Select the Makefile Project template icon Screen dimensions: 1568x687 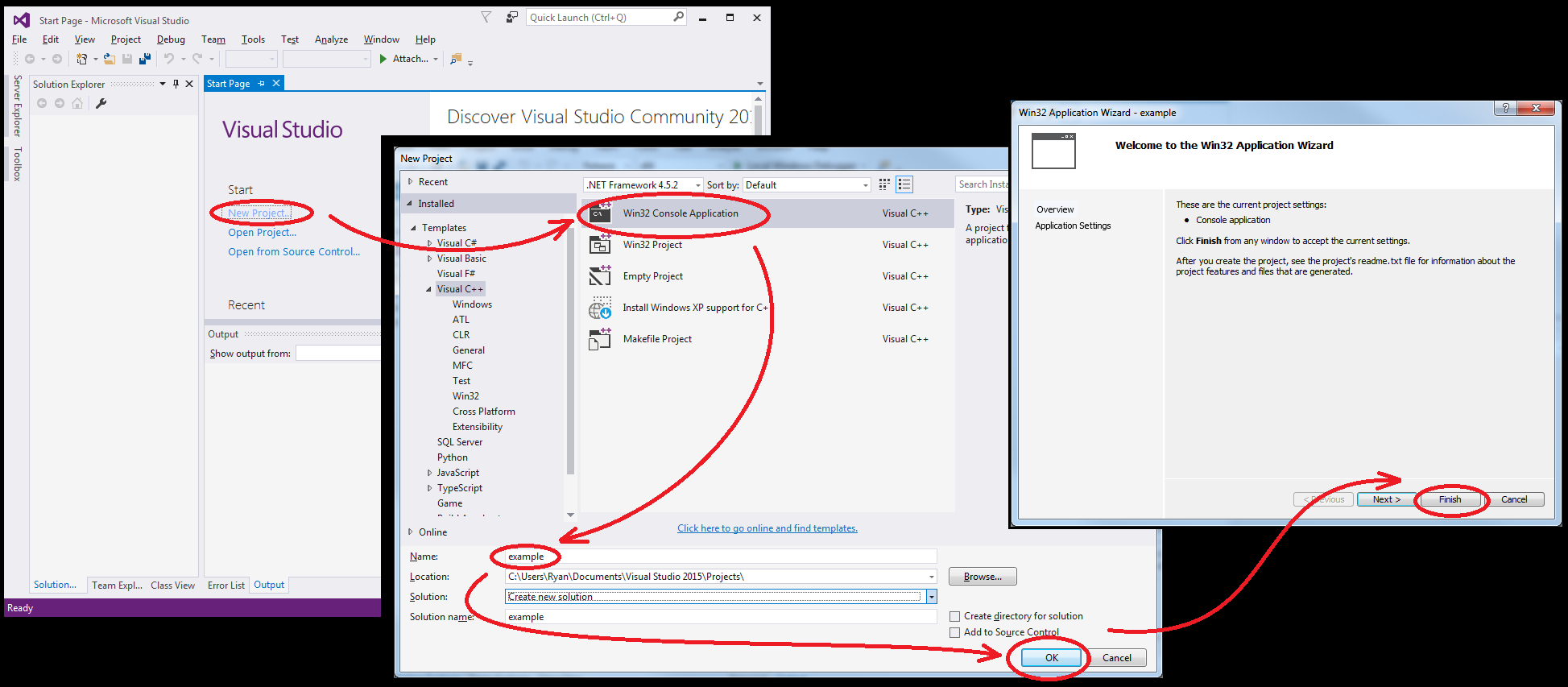coord(600,339)
